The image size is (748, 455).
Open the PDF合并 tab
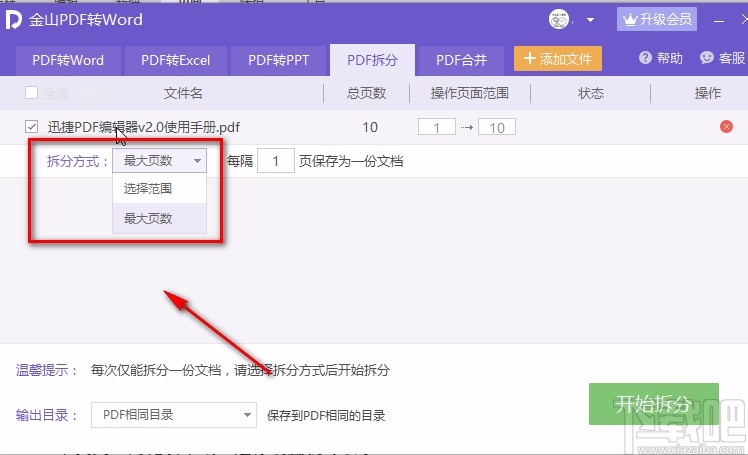click(x=461, y=61)
